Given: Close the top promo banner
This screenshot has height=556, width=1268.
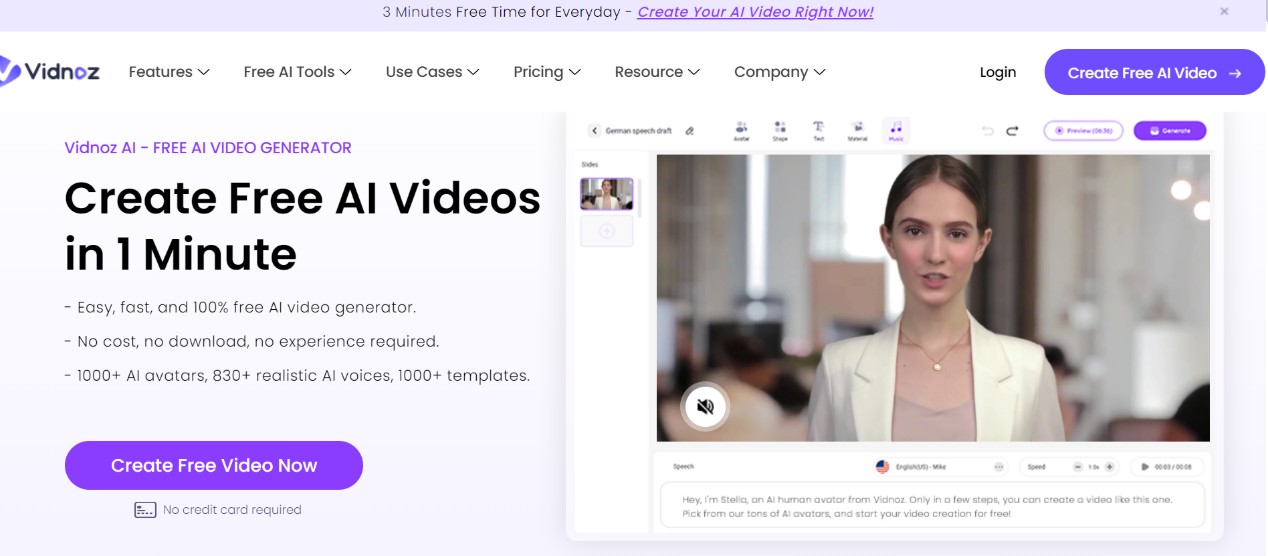Looking at the screenshot, I should 1224,12.
